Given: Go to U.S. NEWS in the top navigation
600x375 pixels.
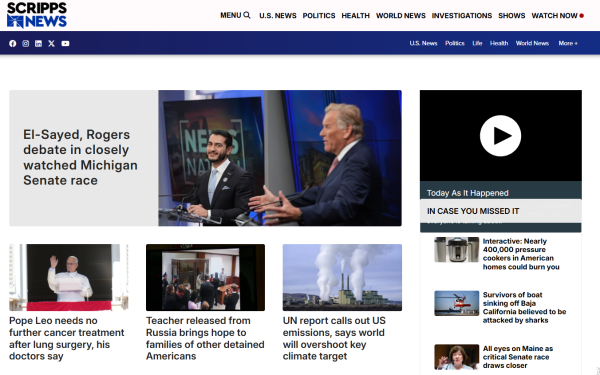Looking at the screenshot, I should (278, 16).
